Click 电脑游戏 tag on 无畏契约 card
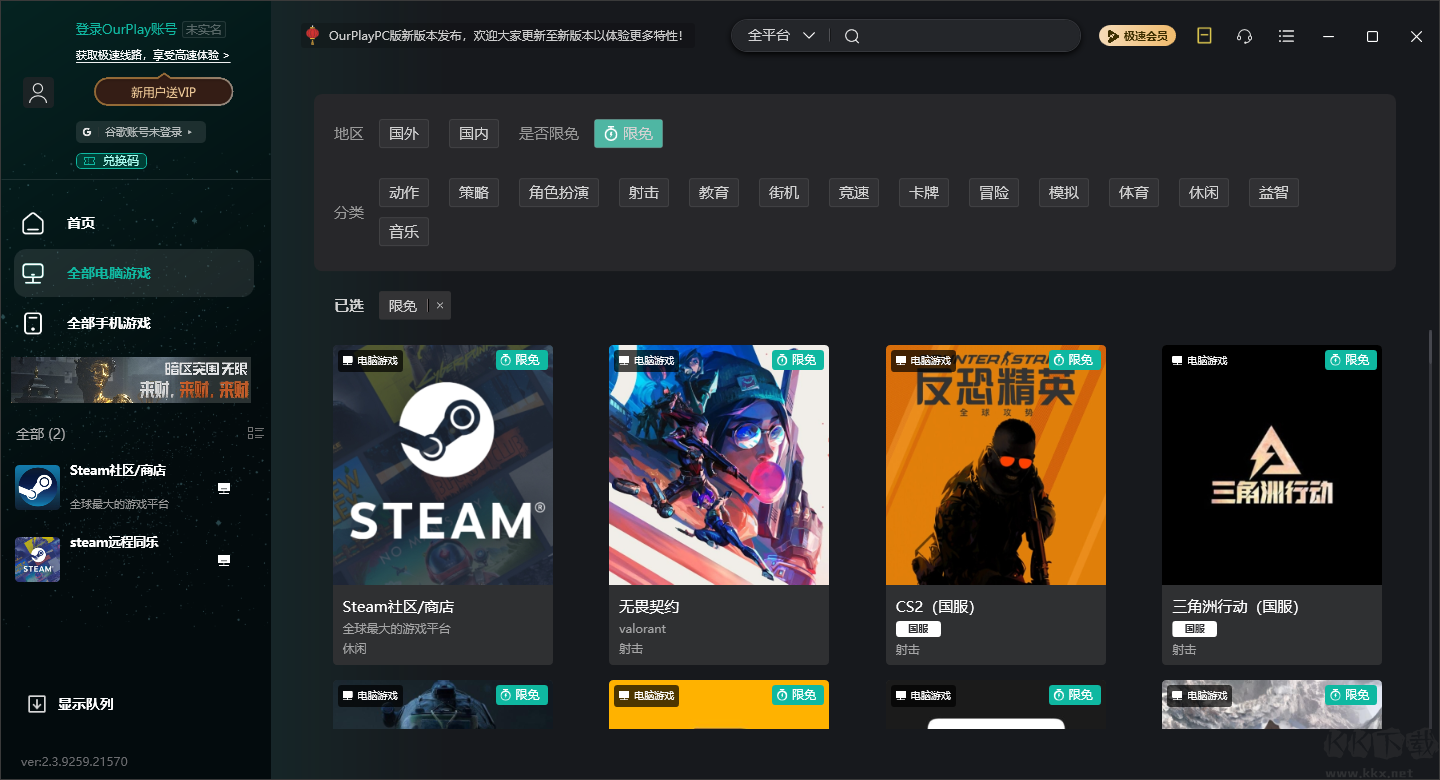Viewport: 1440px width, 780px height. [646, 360]
